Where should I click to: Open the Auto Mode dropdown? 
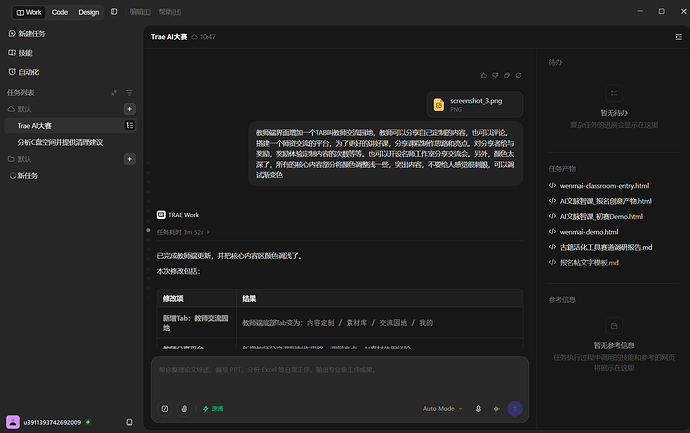point(442,409)
